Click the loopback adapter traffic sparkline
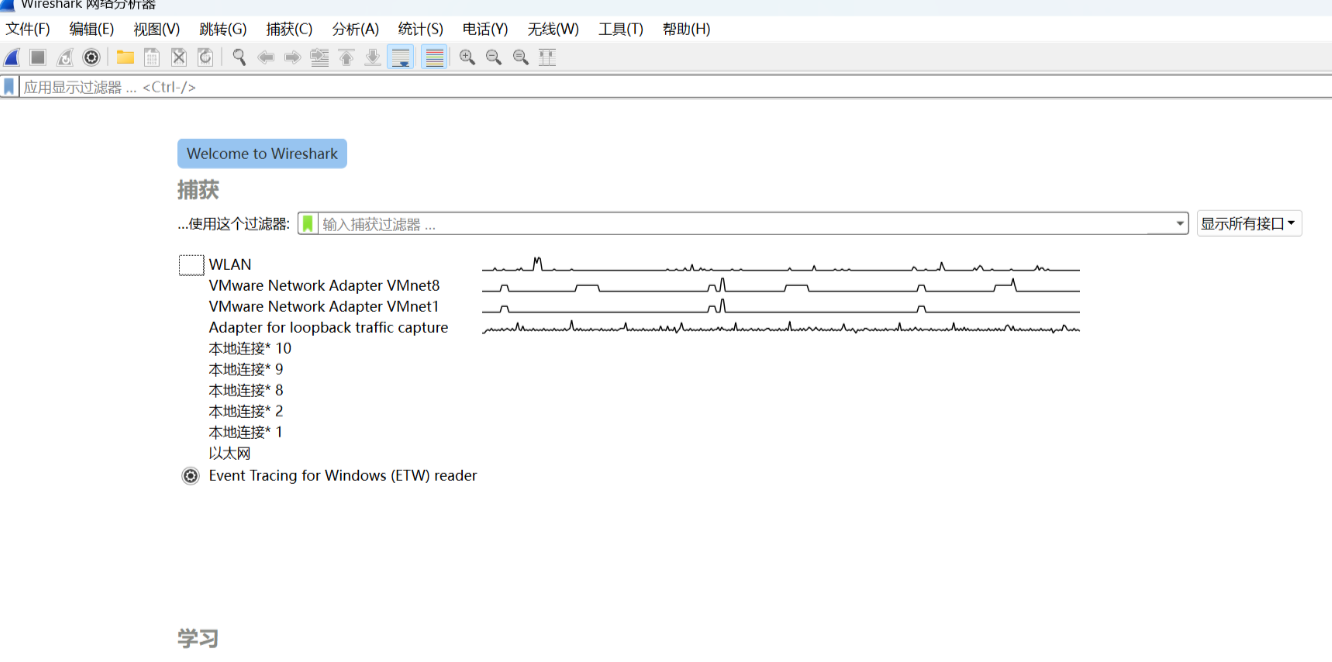 point(781,327)
